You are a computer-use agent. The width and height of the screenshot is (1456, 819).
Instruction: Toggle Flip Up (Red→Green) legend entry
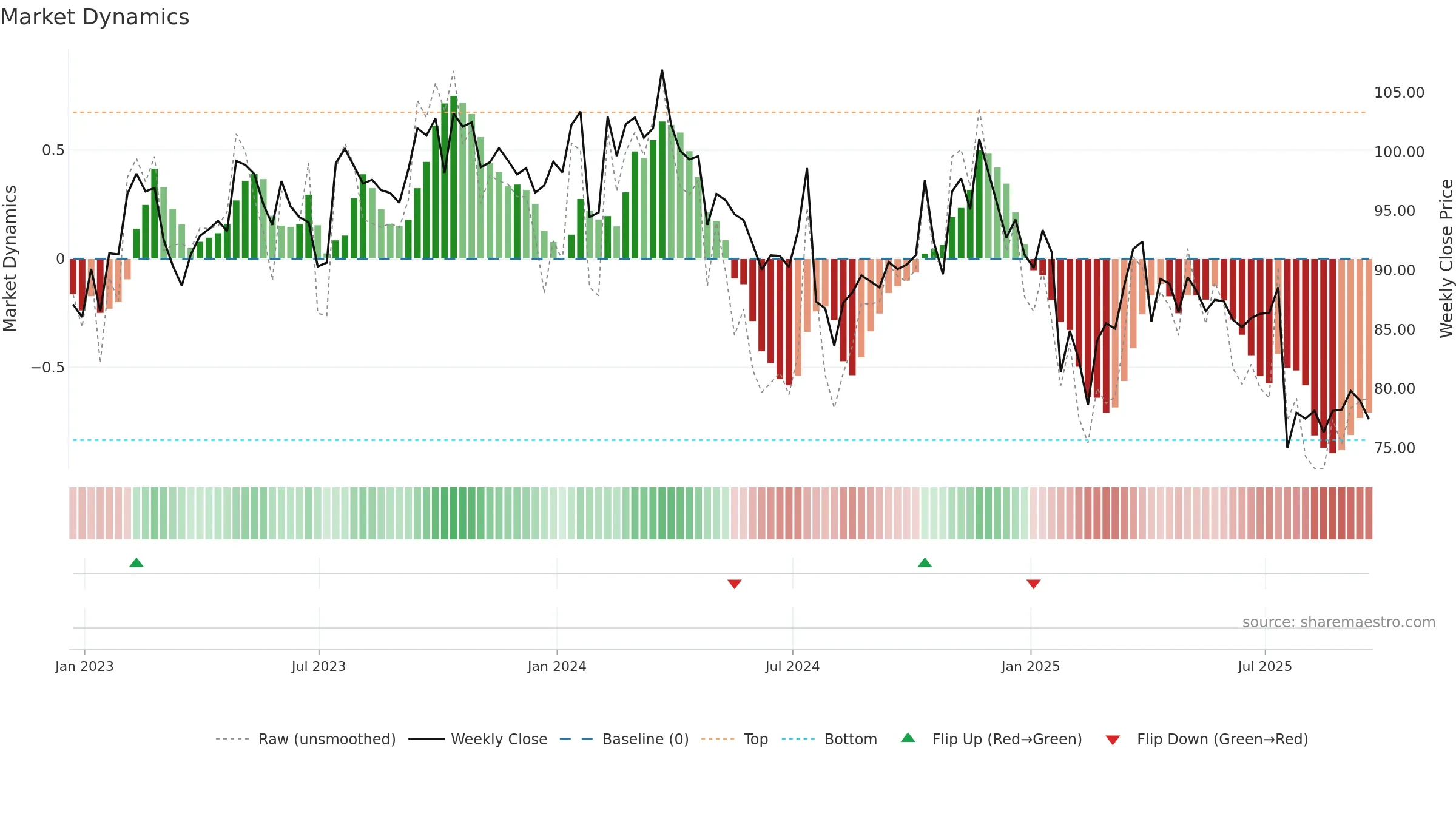(x=991, y=739)
